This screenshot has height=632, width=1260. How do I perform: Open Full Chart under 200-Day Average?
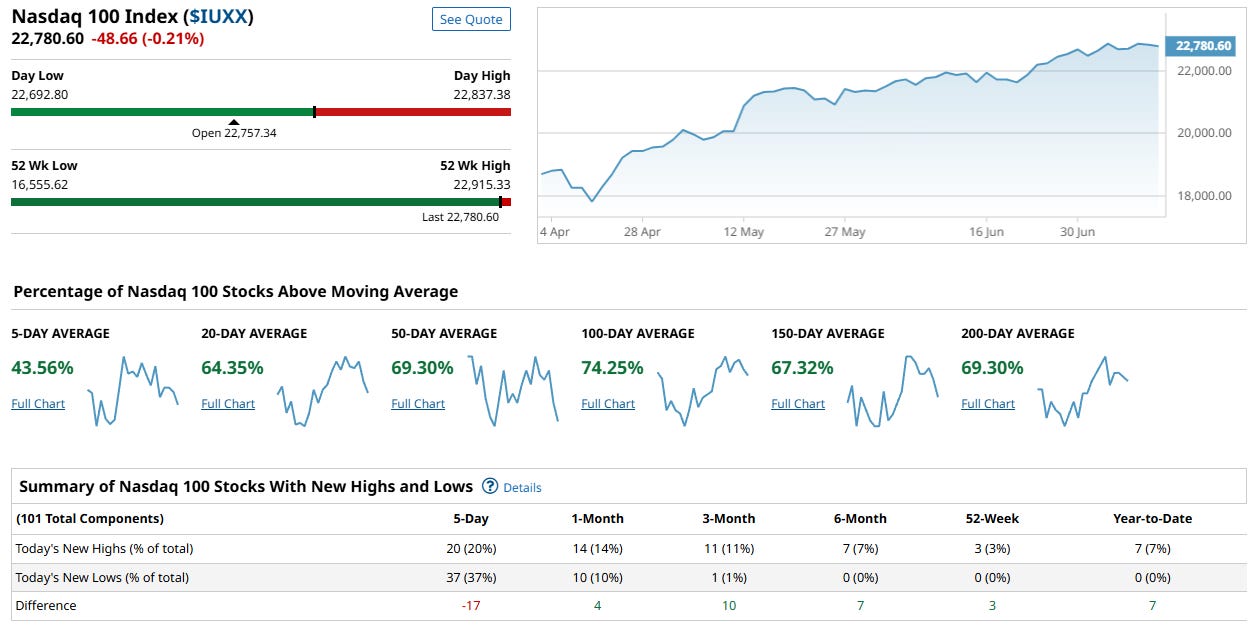[988, 404]
